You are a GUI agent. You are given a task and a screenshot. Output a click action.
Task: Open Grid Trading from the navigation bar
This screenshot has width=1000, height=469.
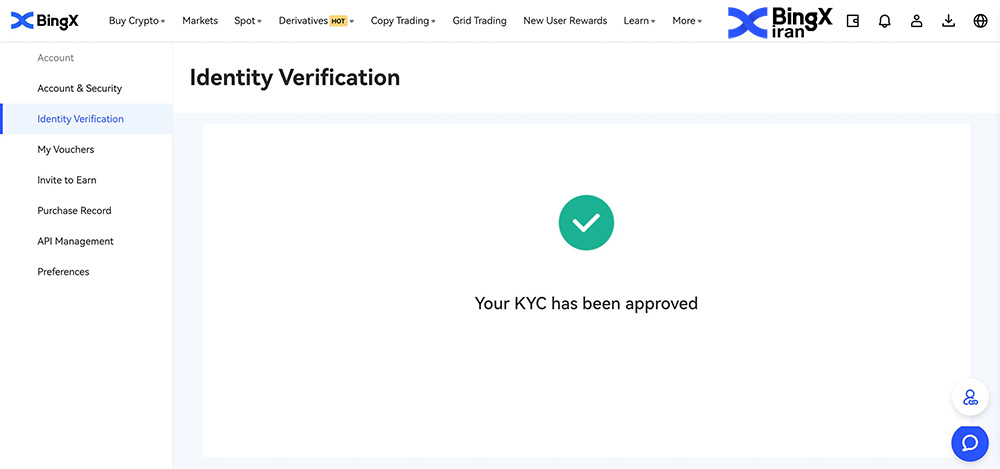(x=479, y=21)
